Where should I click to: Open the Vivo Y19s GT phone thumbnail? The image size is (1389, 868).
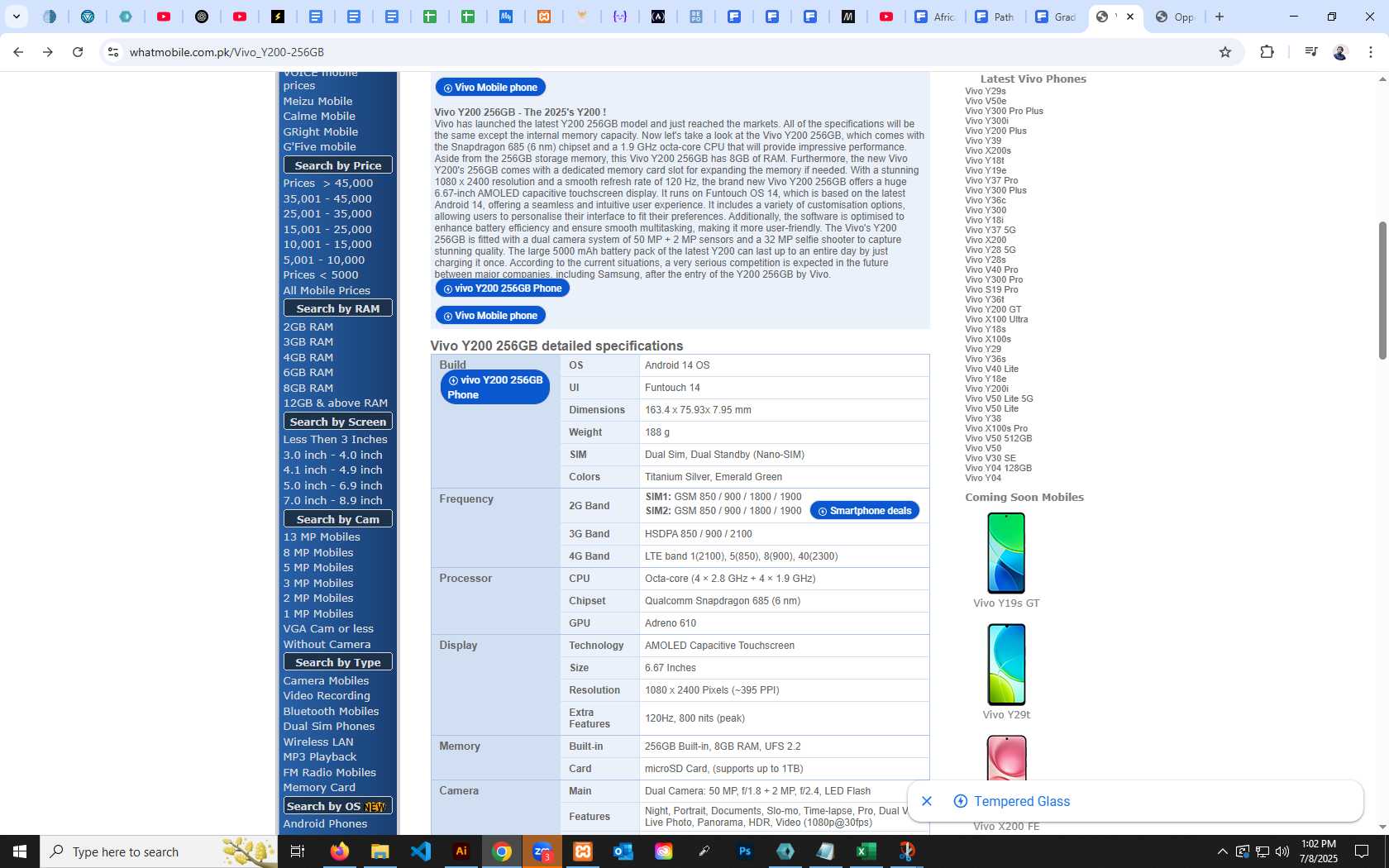tap(1006, 553)
